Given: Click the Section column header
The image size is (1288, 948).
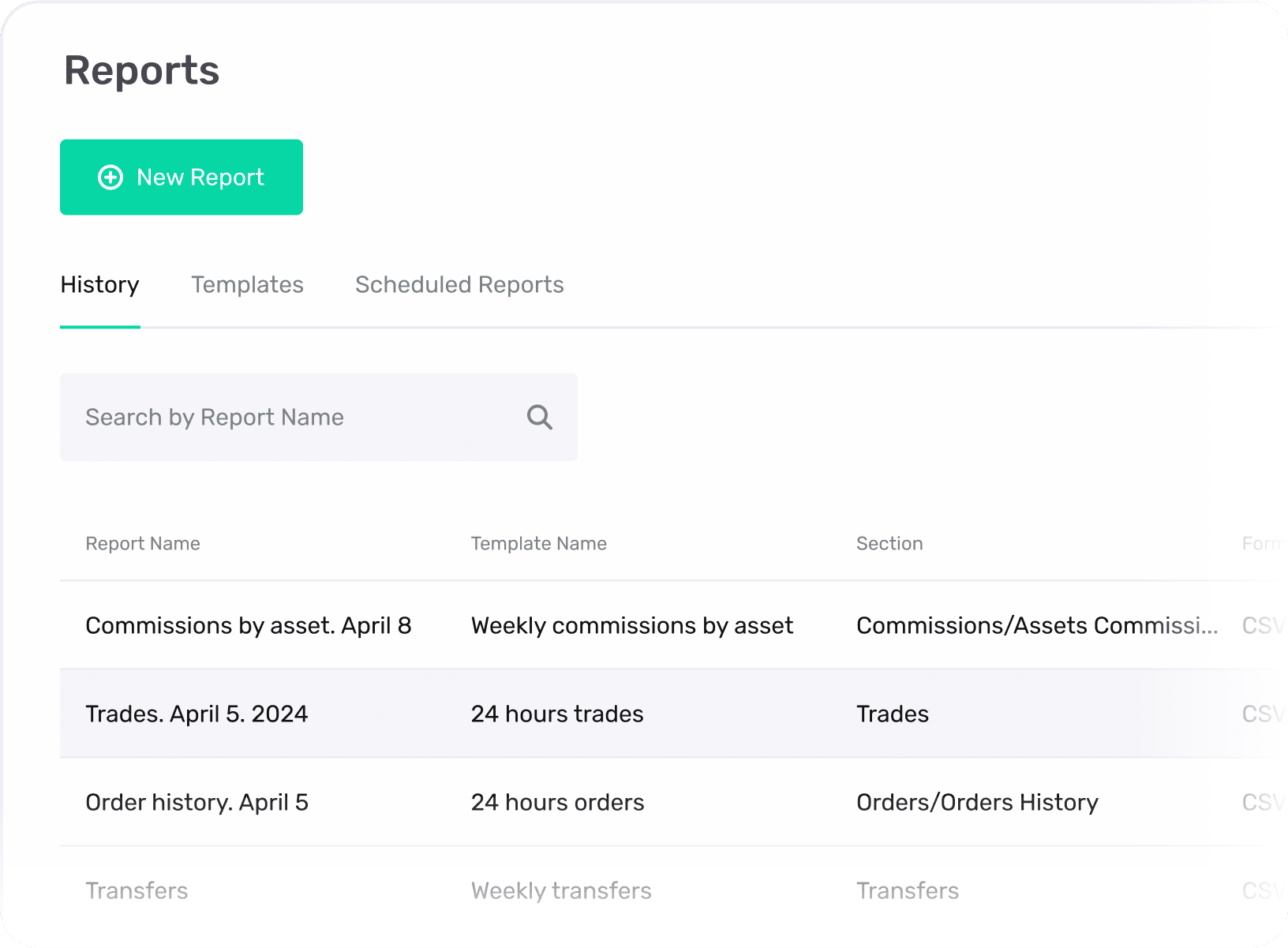Looking at the screenshot, I should 889,543.
